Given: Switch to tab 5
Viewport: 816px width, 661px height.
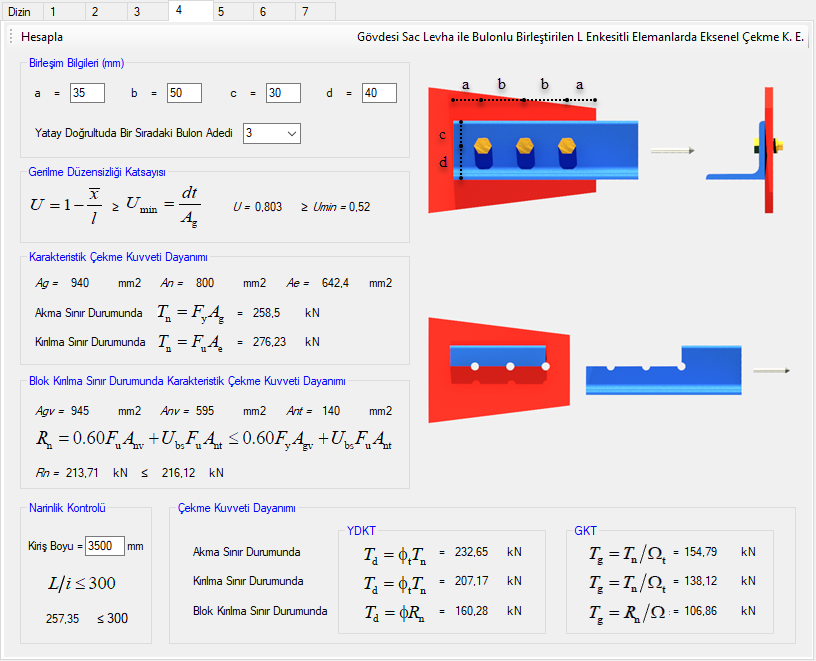Looking at the screenshot, I should click(233, 11).
